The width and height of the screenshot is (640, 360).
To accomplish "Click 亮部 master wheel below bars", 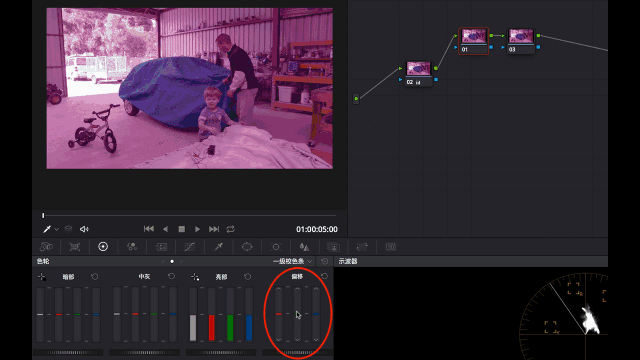I will coord(221,352).
